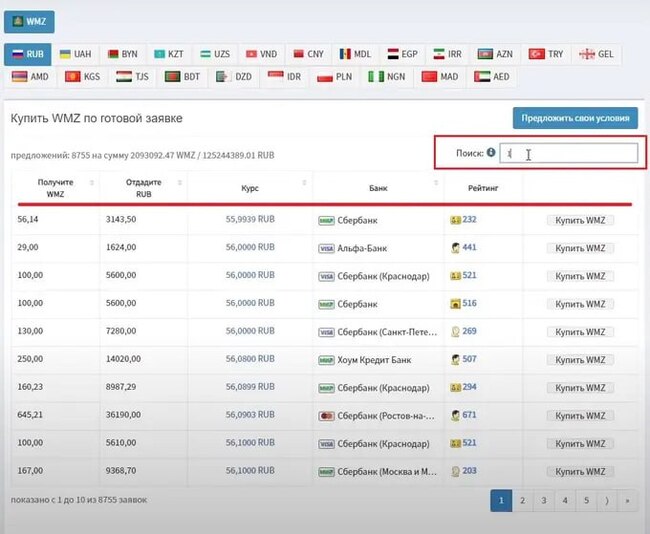This screenshot has width=650, height=534.
Task: Sort the table by Курс column
Action: coord(250,187)
